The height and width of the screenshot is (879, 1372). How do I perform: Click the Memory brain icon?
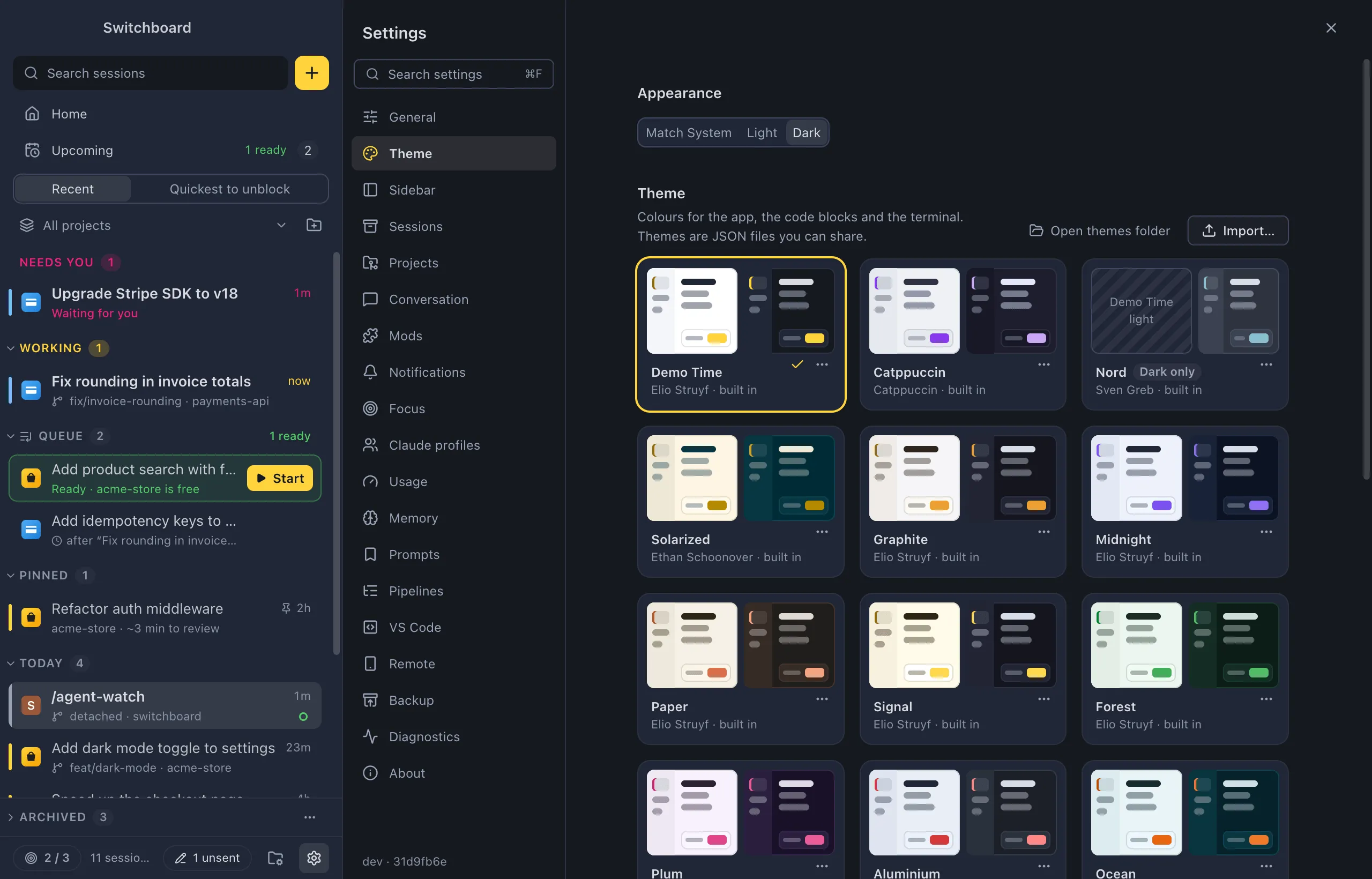[x=370, y=518]
